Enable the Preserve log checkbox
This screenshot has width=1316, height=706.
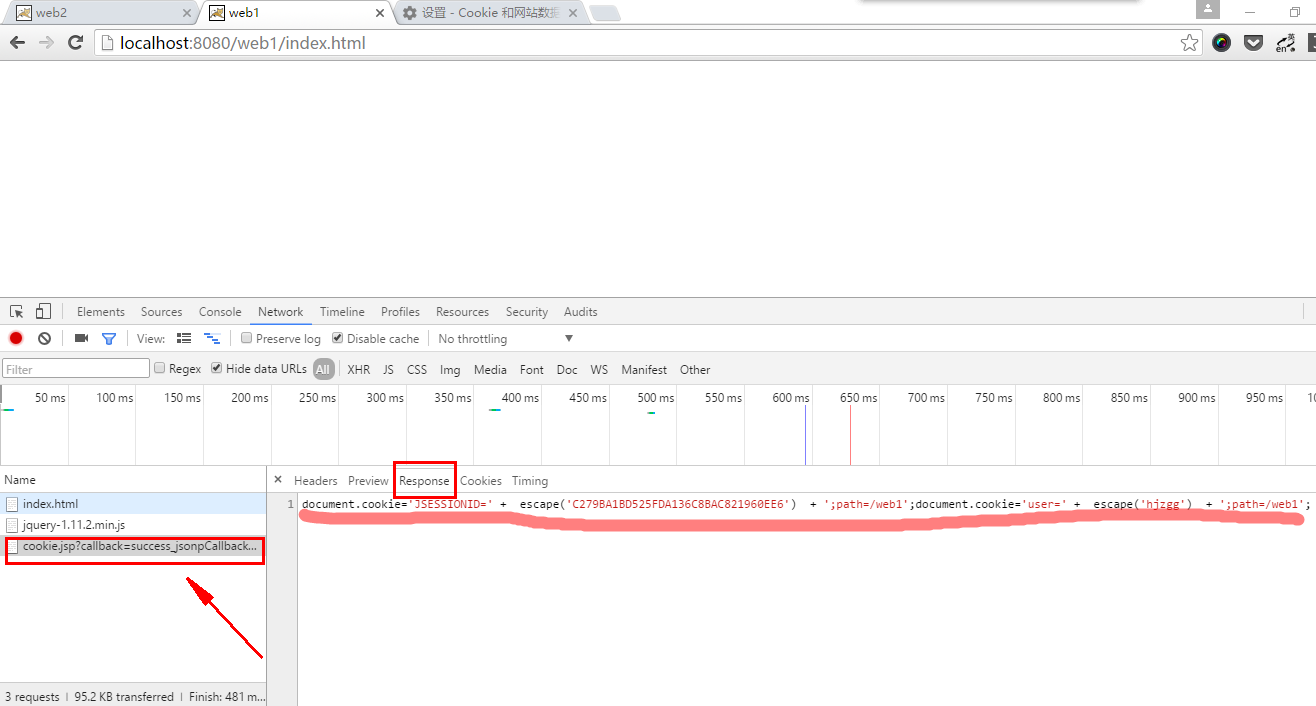point(247,339)
